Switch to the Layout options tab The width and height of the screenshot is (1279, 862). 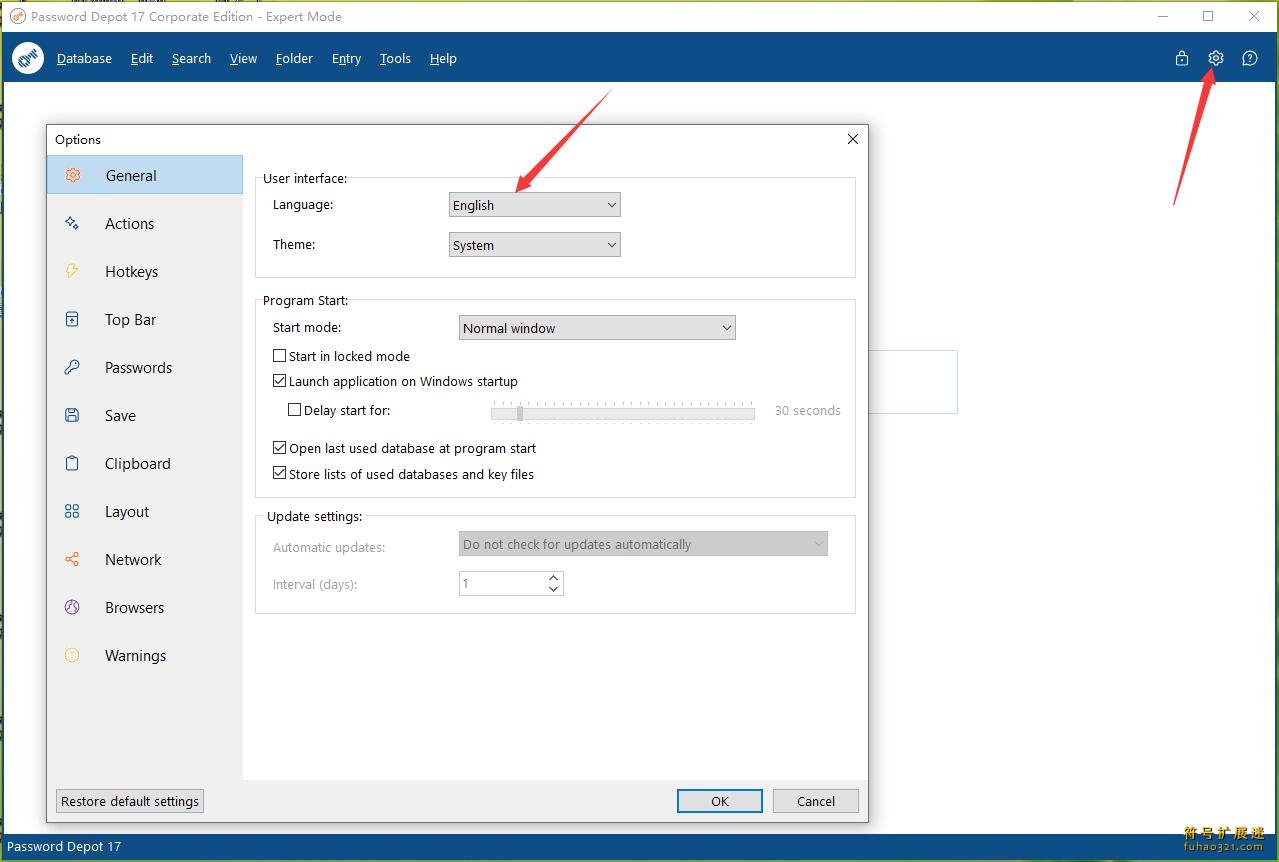click(x=145, y=511)
